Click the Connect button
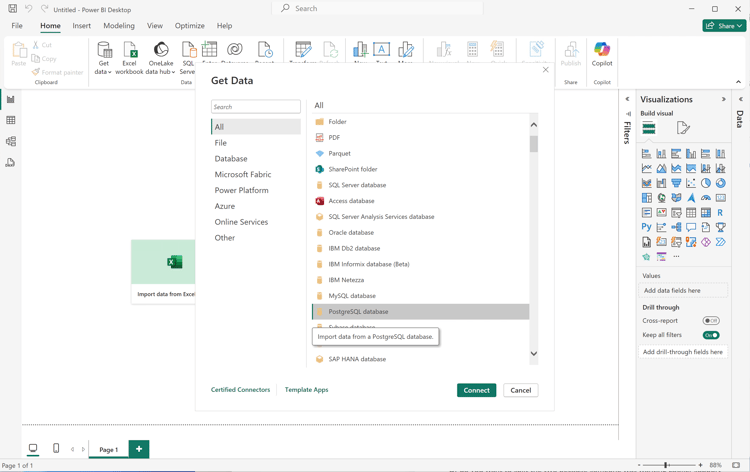750x472 pixels. coord(476,390)
